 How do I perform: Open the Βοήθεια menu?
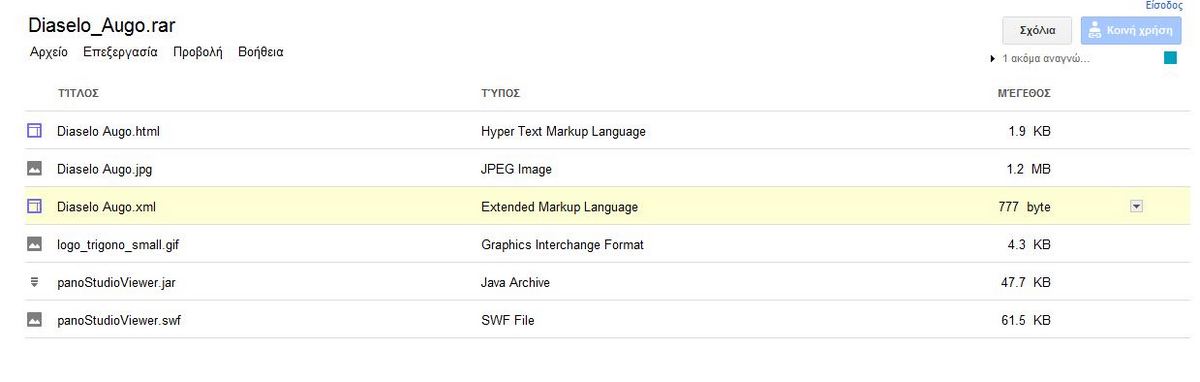pos(261,52)
